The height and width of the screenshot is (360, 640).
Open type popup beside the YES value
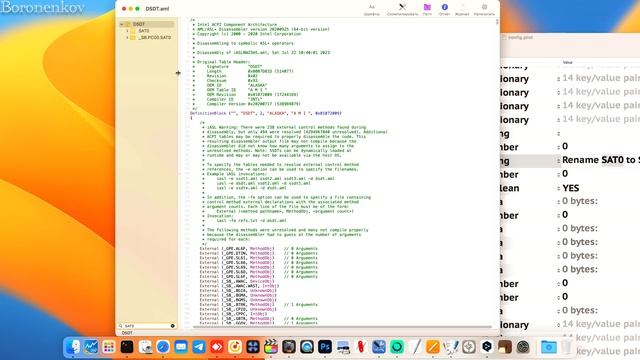(x=558, y=189)
